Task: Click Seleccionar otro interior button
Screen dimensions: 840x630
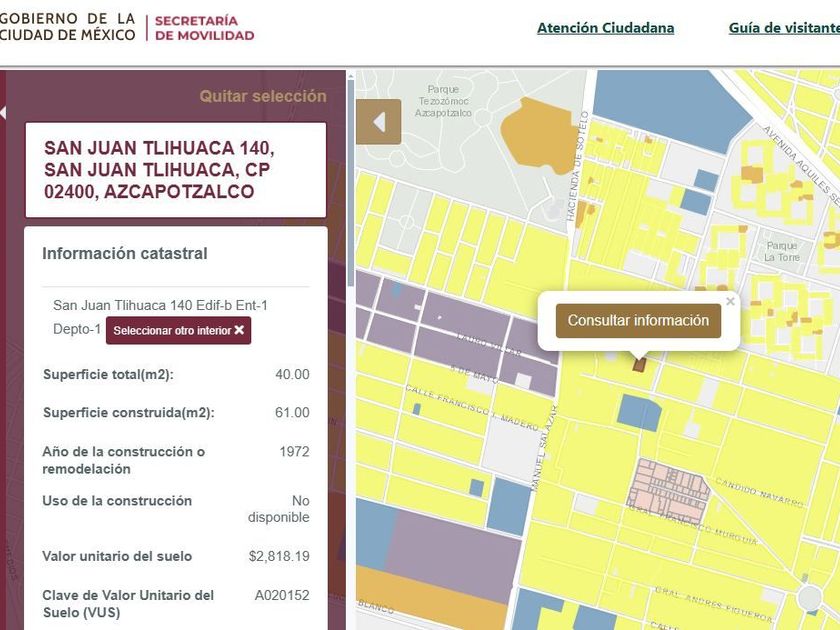Action: pos(178,331)
